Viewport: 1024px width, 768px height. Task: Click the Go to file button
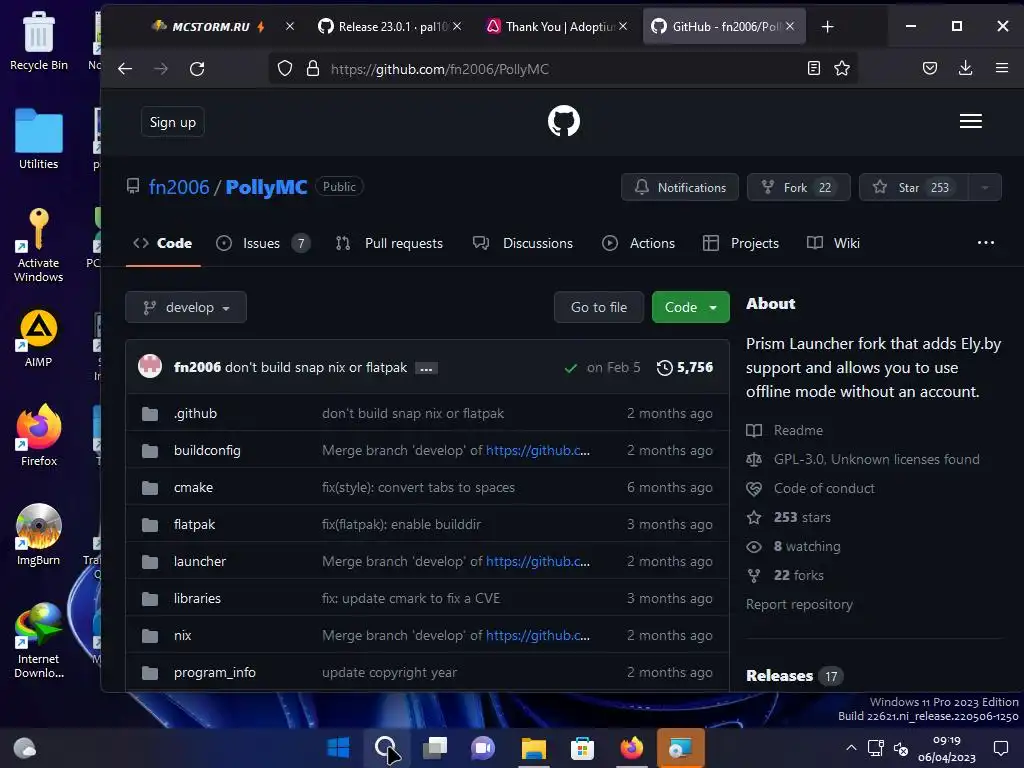[599, 308]
